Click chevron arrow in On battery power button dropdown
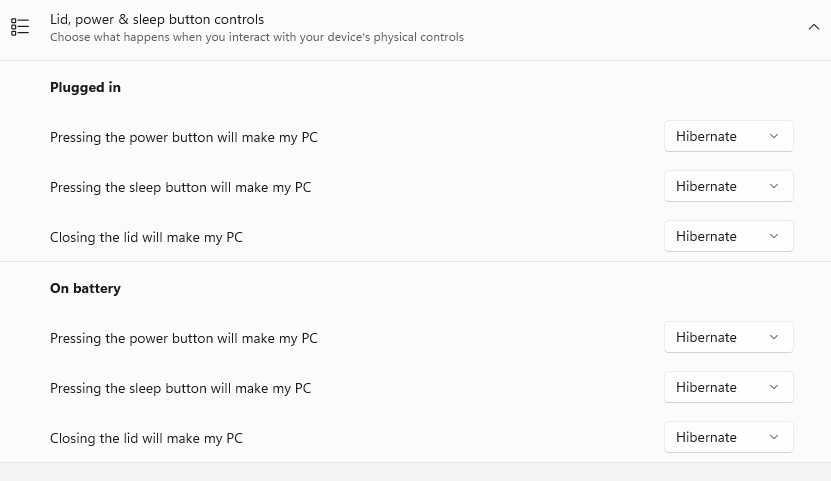 coord(774,337)
